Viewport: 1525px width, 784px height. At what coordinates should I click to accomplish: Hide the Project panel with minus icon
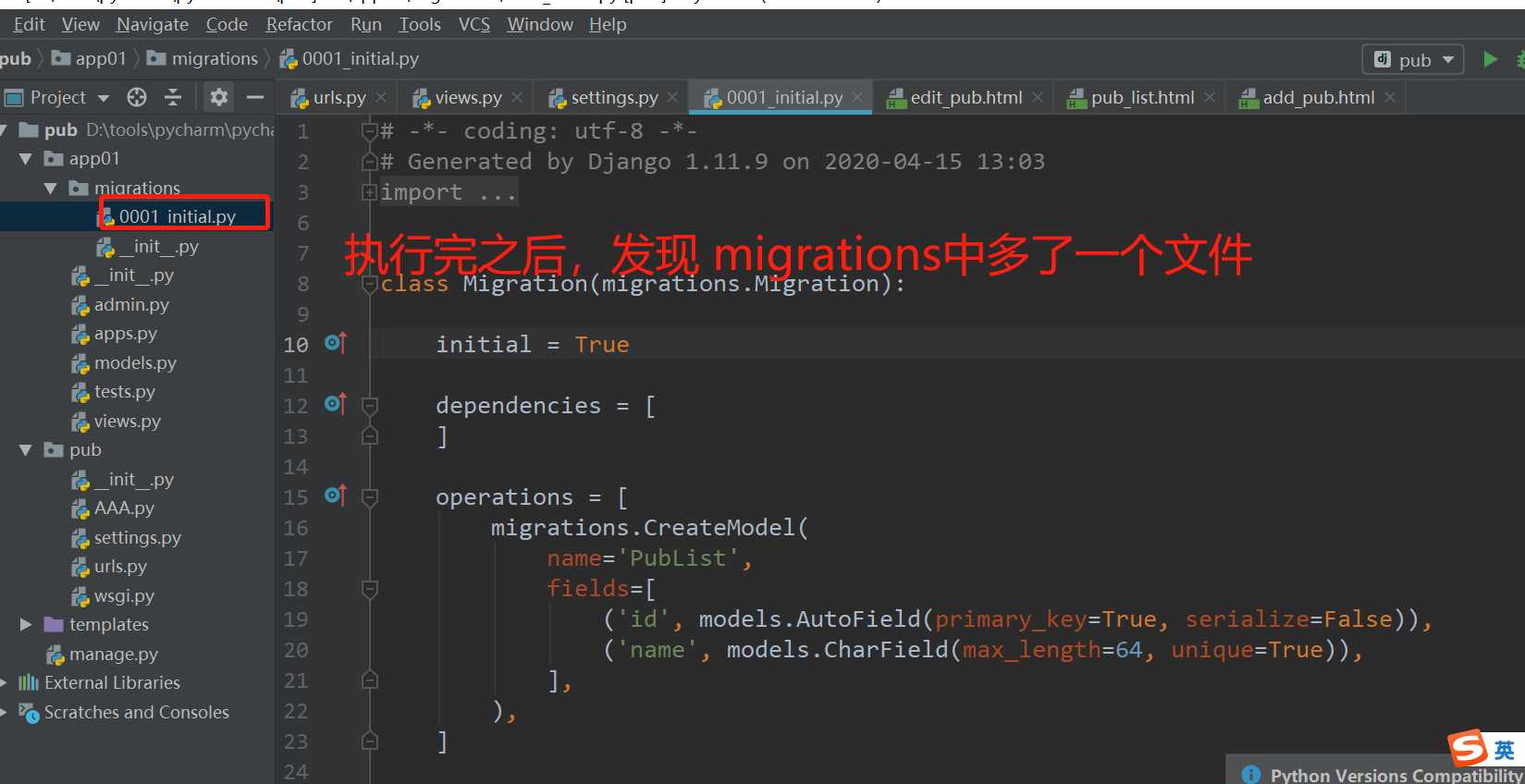(255, 97)
